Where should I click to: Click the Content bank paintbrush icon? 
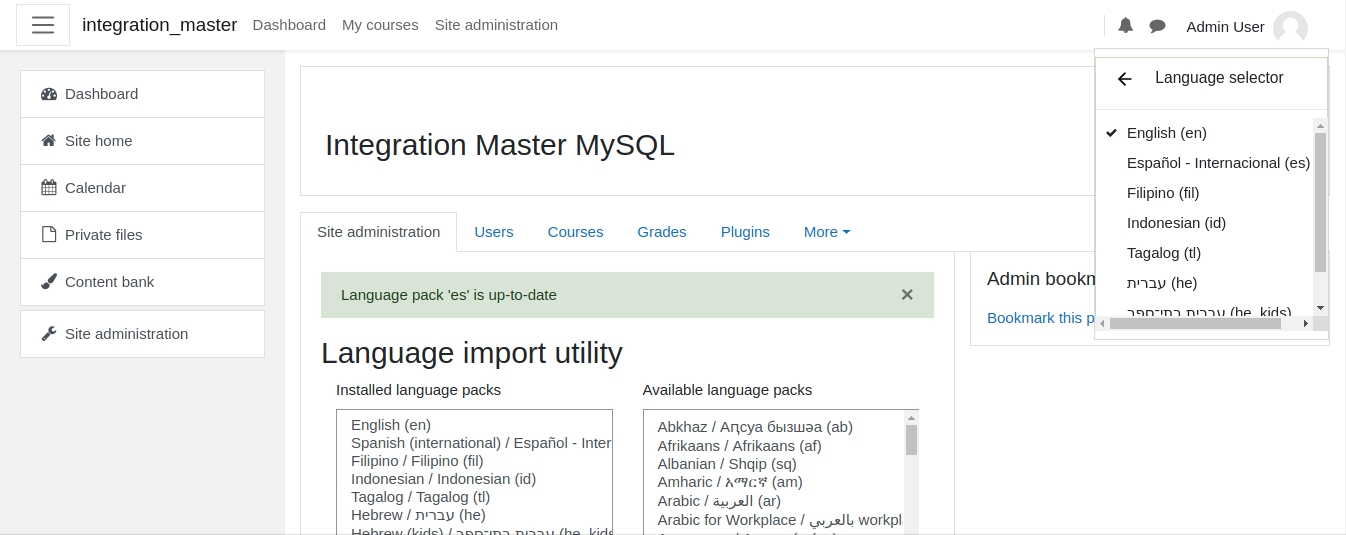pyautogui.click(x=49, y=282)
